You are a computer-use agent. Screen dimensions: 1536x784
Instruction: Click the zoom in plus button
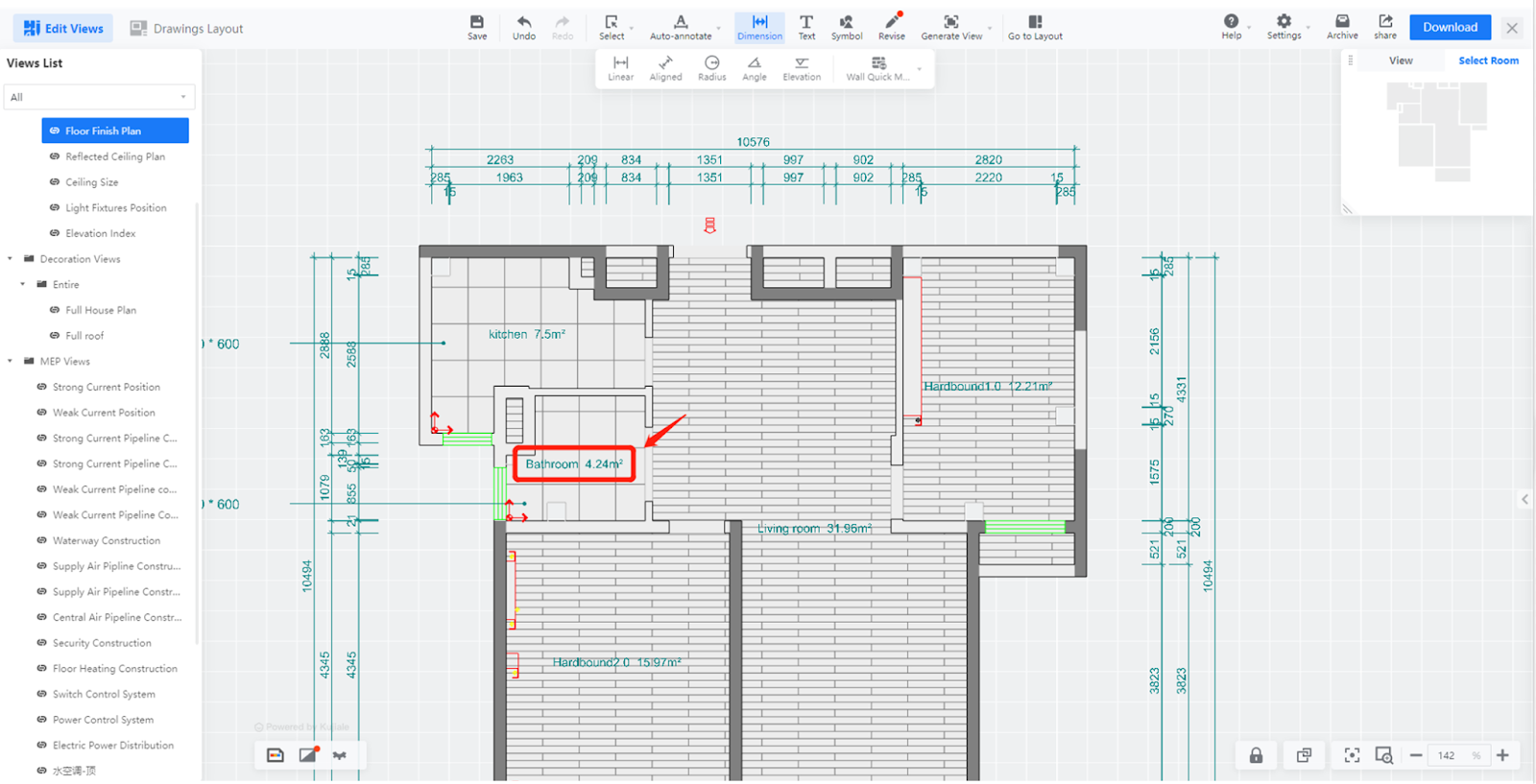tap(1502, 755)
